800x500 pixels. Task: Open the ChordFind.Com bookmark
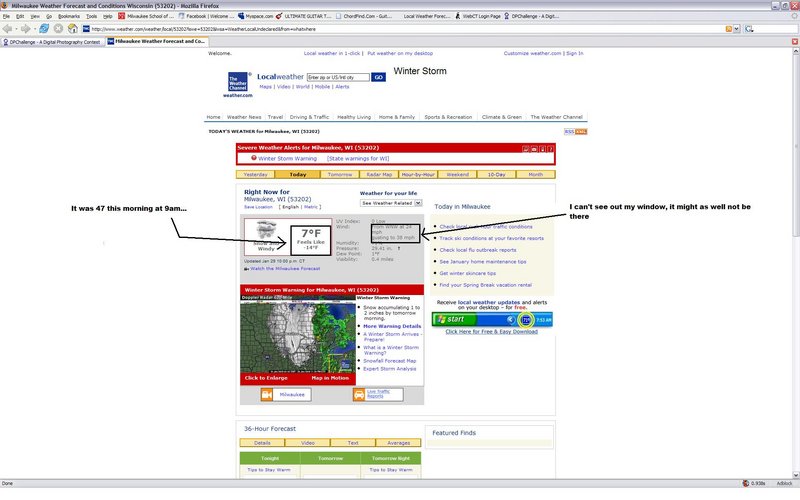pos(364,16)
